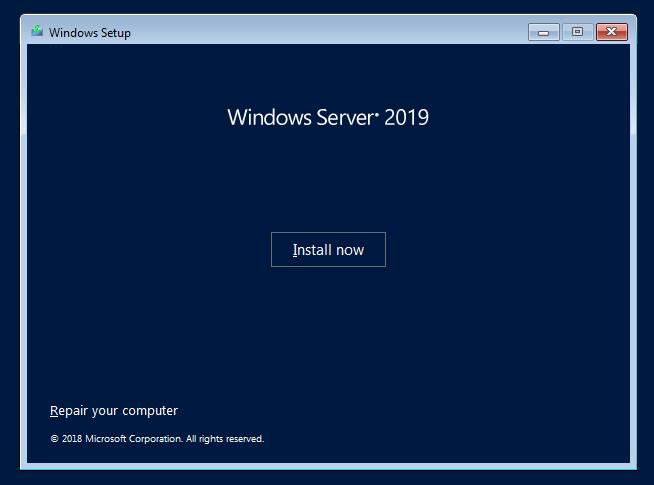Click the Install now button
The width and height of the screenshot is (654, 485).
328,249
